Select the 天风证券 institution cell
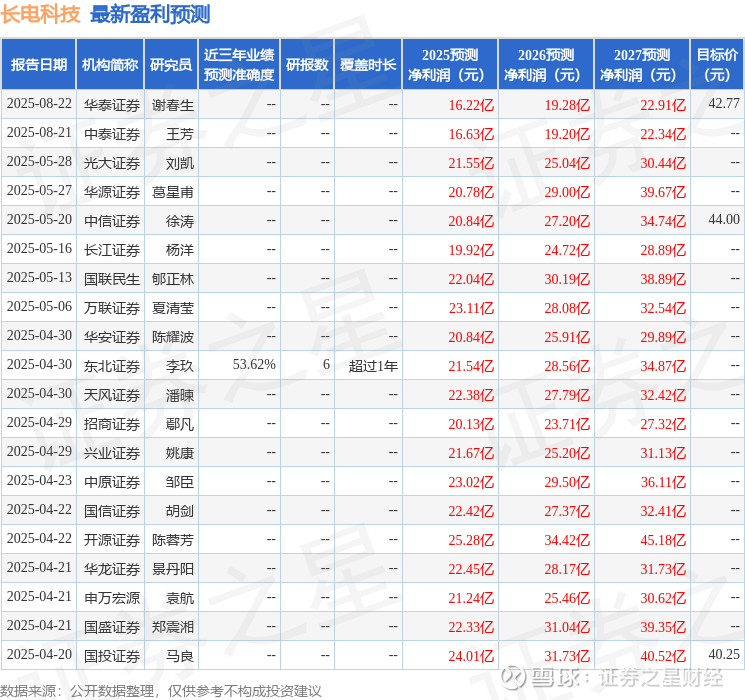The image size is (745, 700). coord(112,395)
